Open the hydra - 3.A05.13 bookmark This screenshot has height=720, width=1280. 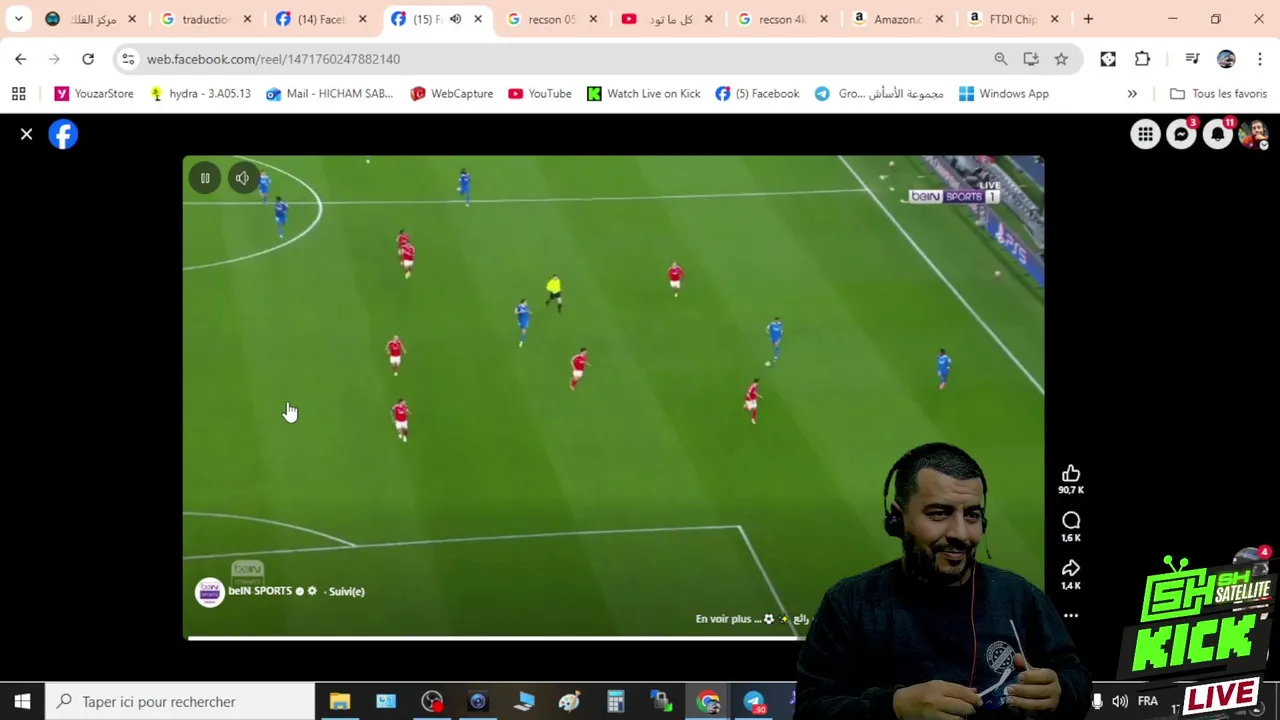point(200,94)
